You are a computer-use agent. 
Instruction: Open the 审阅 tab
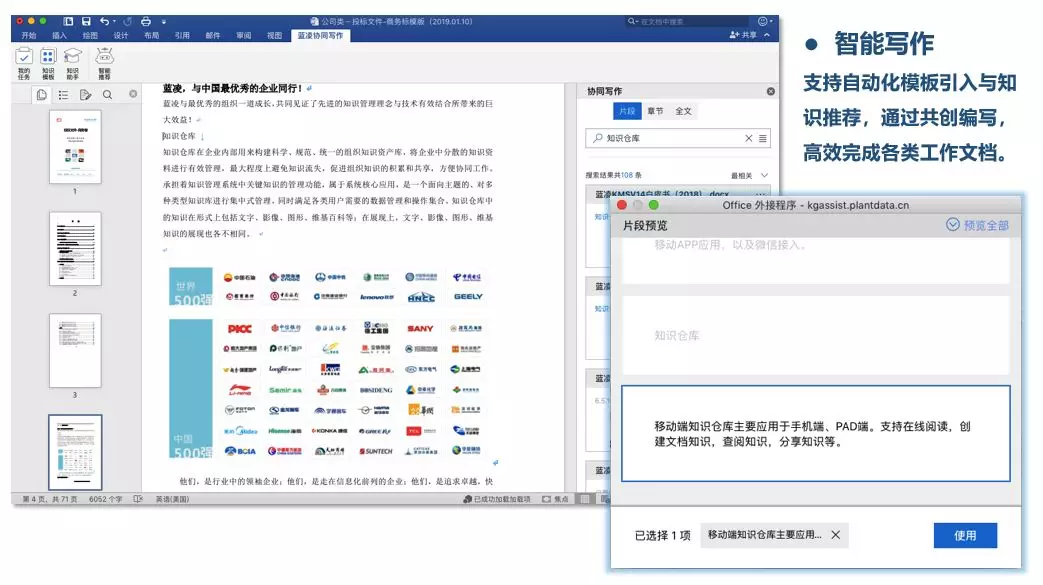(243, 35)
